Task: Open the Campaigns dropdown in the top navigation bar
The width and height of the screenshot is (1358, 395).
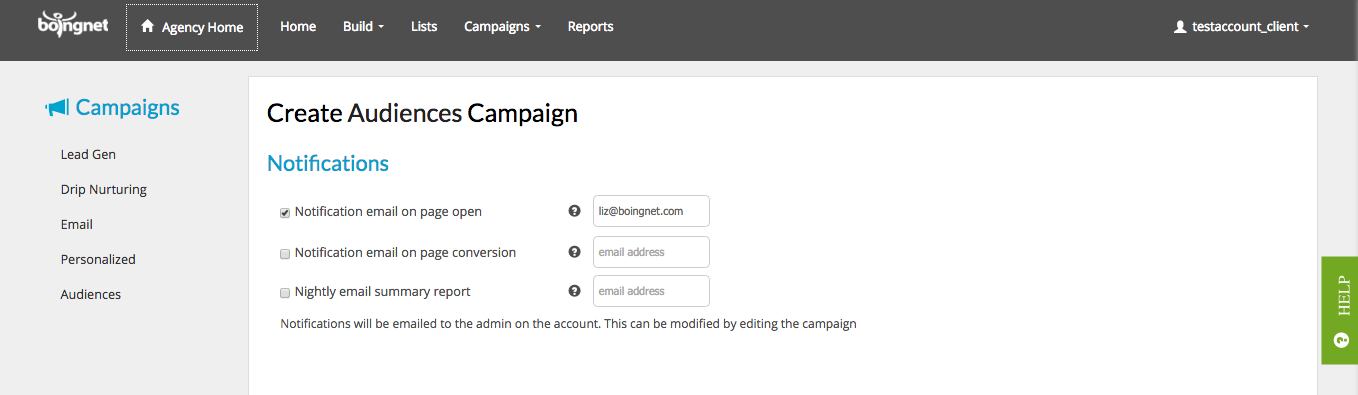Action: (x=502, y=27)
